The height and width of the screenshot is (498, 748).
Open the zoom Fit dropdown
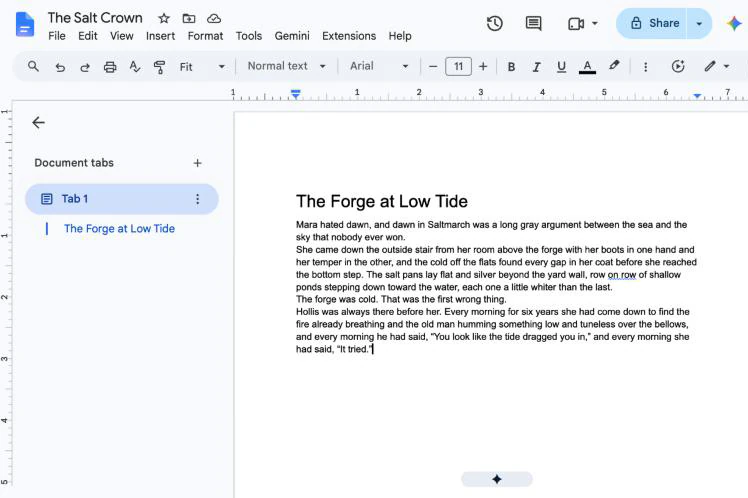202,67
